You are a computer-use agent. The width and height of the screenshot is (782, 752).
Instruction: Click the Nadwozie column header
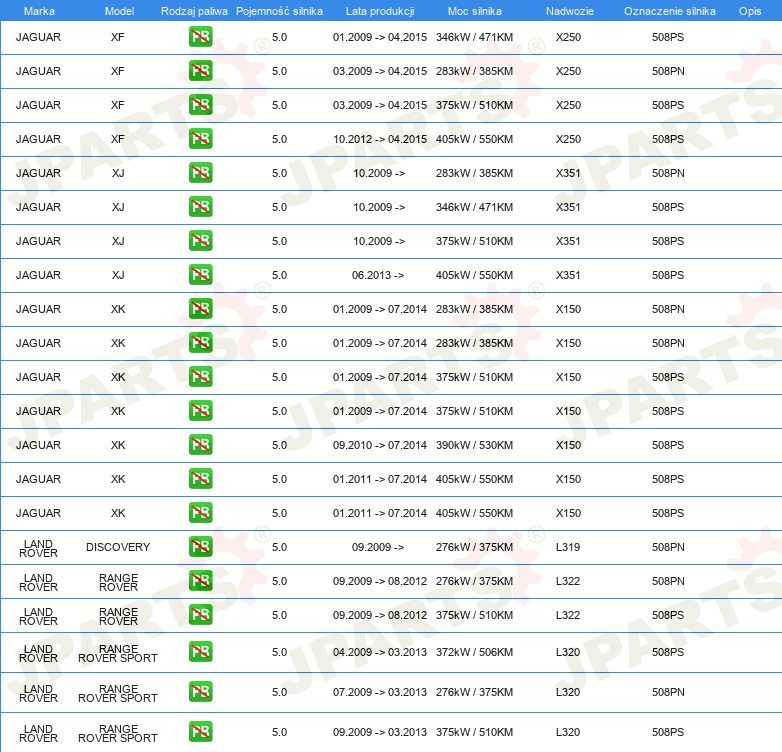(570, 11)
